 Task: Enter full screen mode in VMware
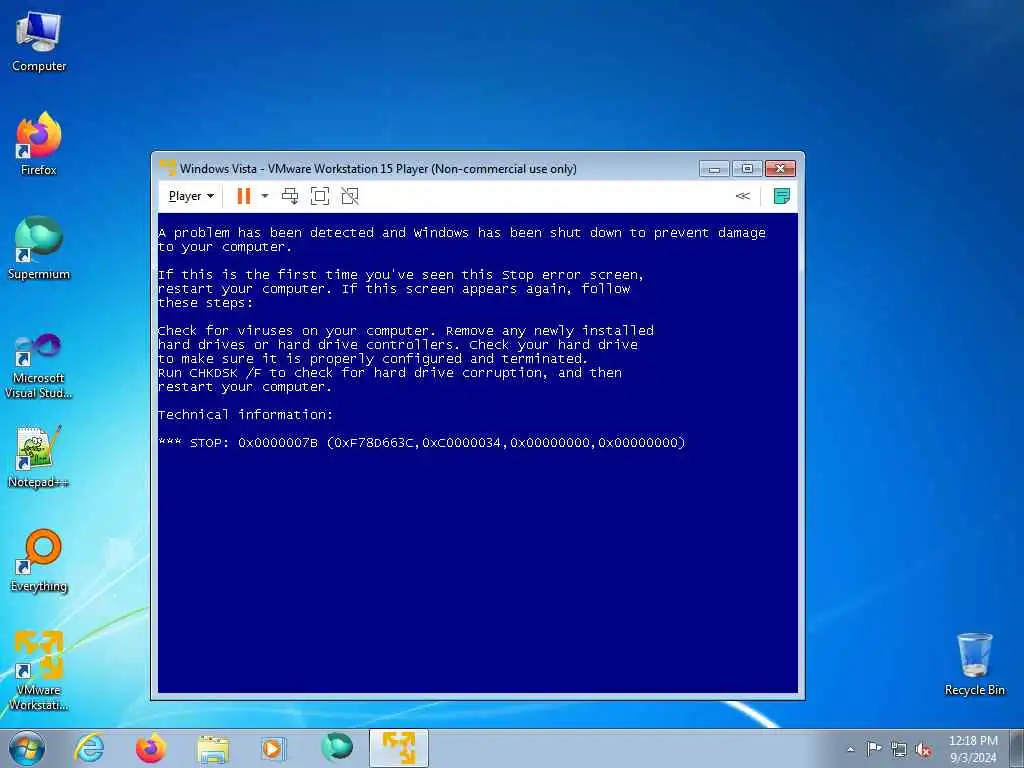[x=320, y=196]
